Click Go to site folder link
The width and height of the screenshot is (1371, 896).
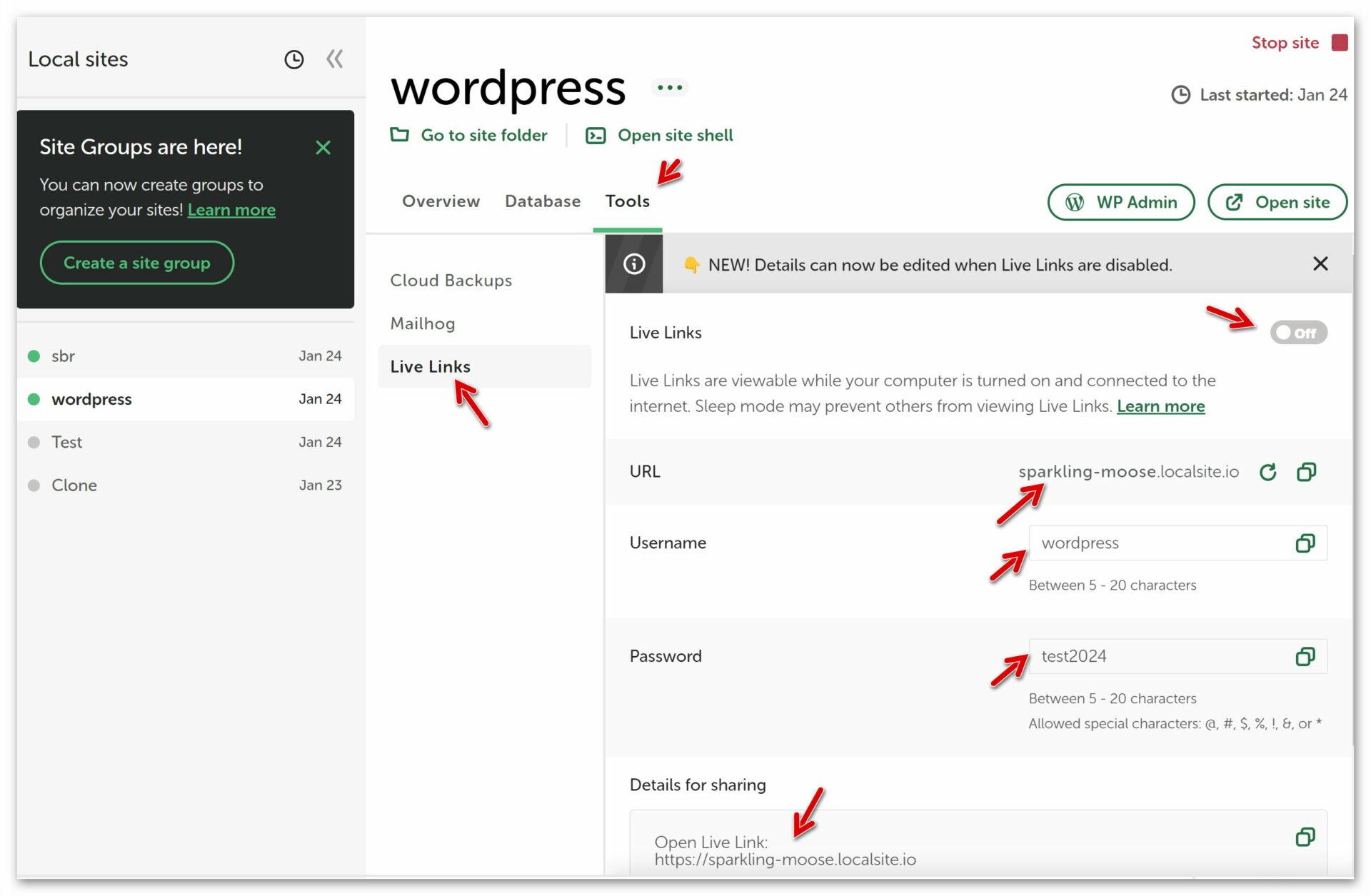(x=483, y=136)
